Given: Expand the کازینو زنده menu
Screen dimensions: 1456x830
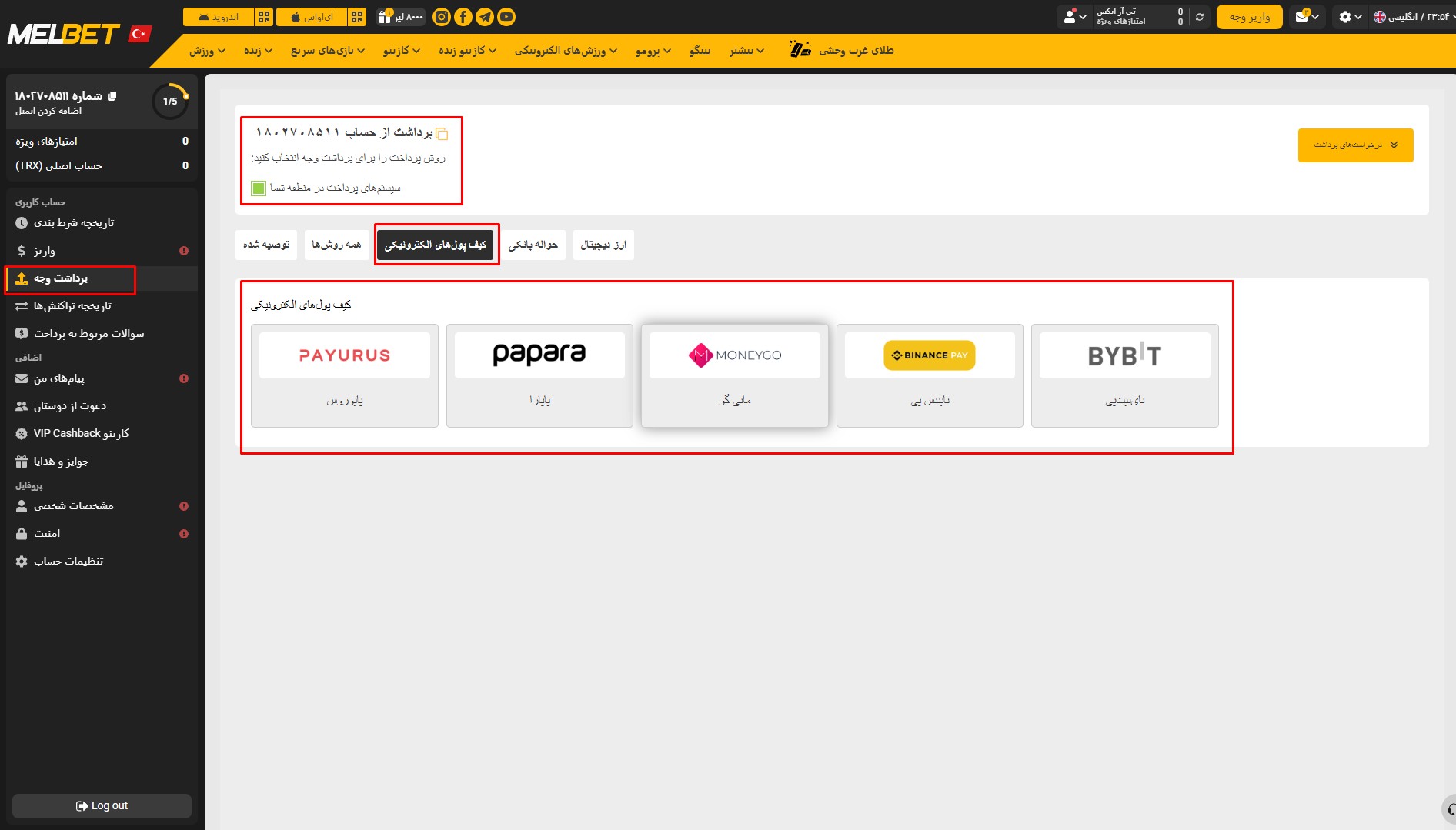Looking at the screenshot, I should pos(468,51).
